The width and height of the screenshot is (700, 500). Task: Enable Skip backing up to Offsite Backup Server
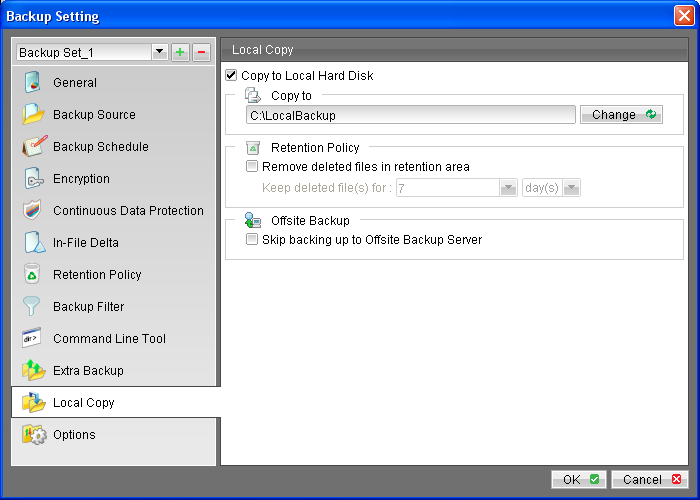(x=252, y=240)
